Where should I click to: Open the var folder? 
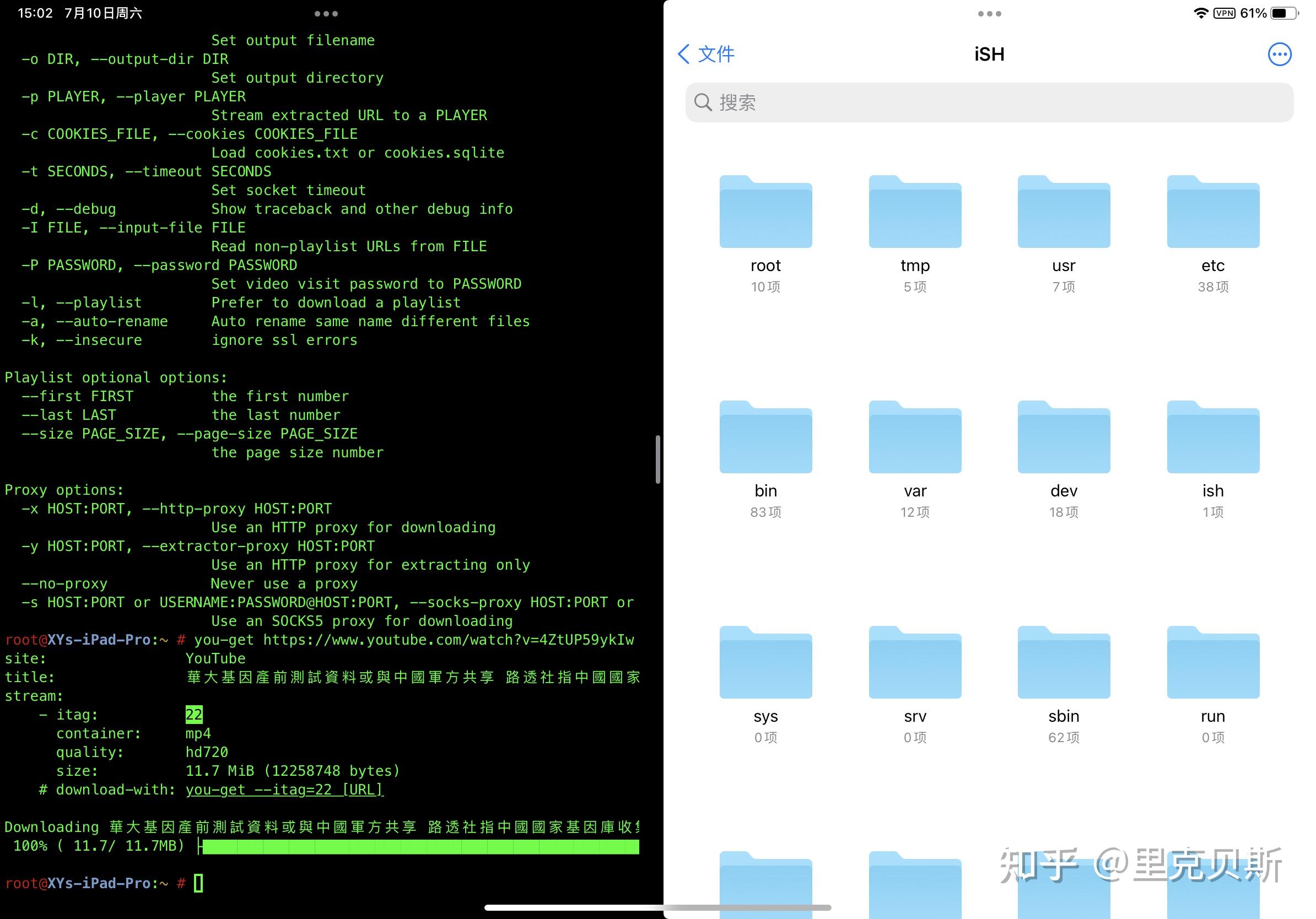(915, 437)
